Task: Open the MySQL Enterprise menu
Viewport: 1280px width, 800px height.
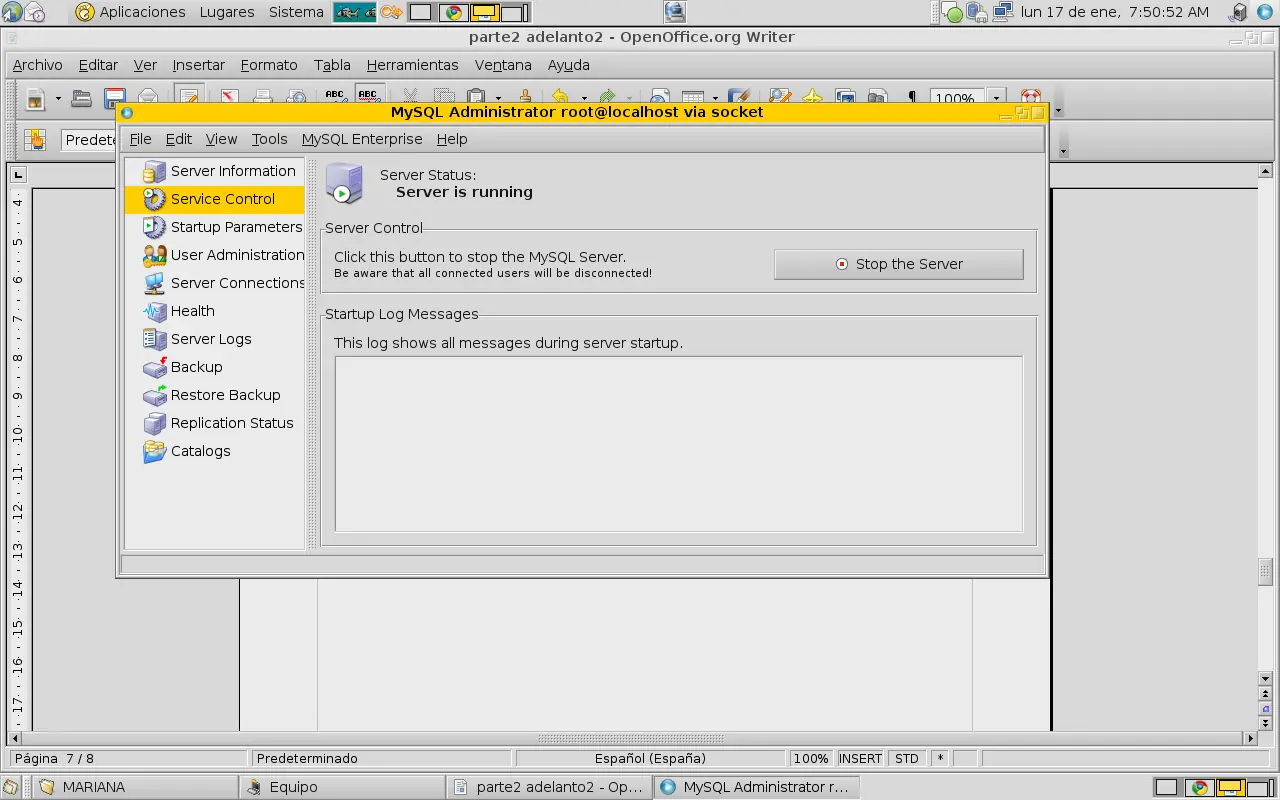Action: point(362,139)
